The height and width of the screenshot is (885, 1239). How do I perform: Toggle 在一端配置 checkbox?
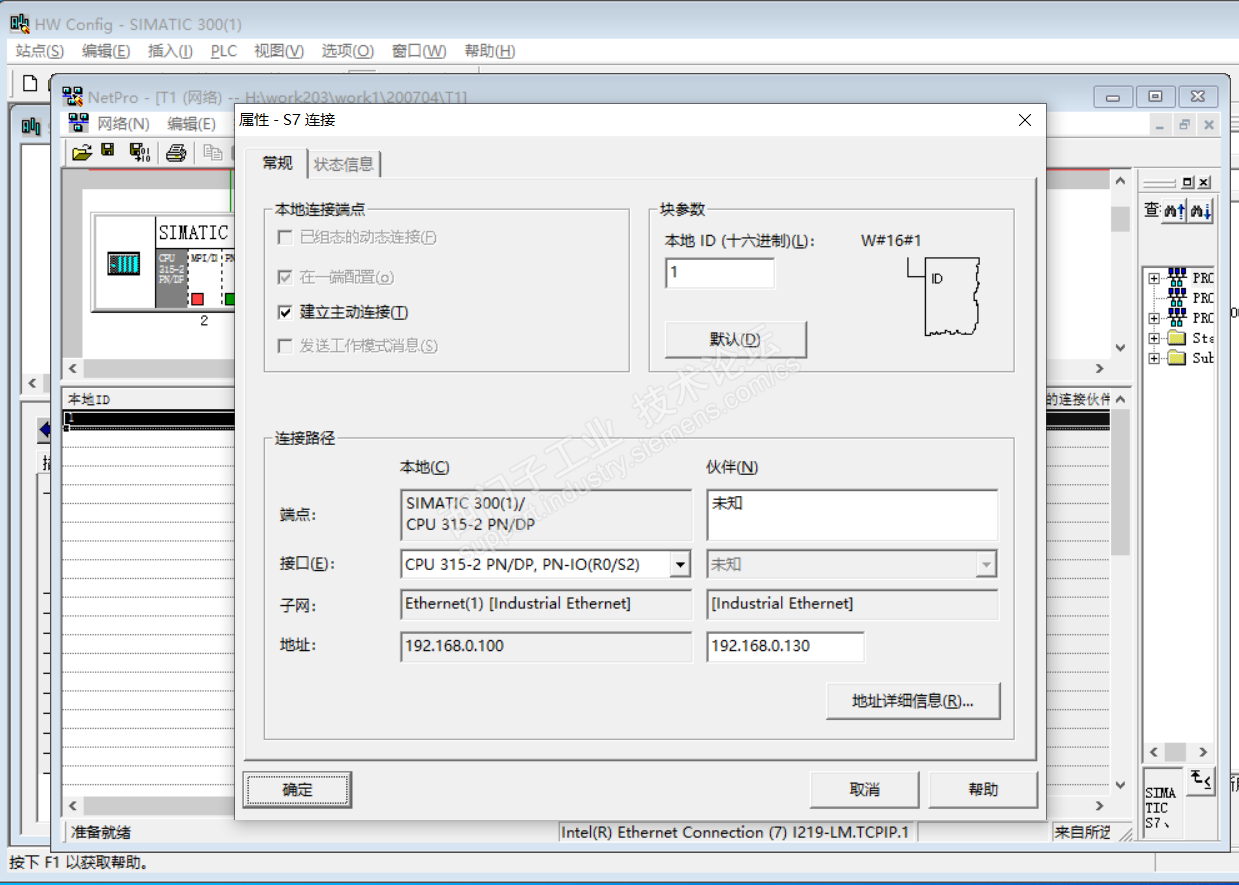click(x=284, y=277)
